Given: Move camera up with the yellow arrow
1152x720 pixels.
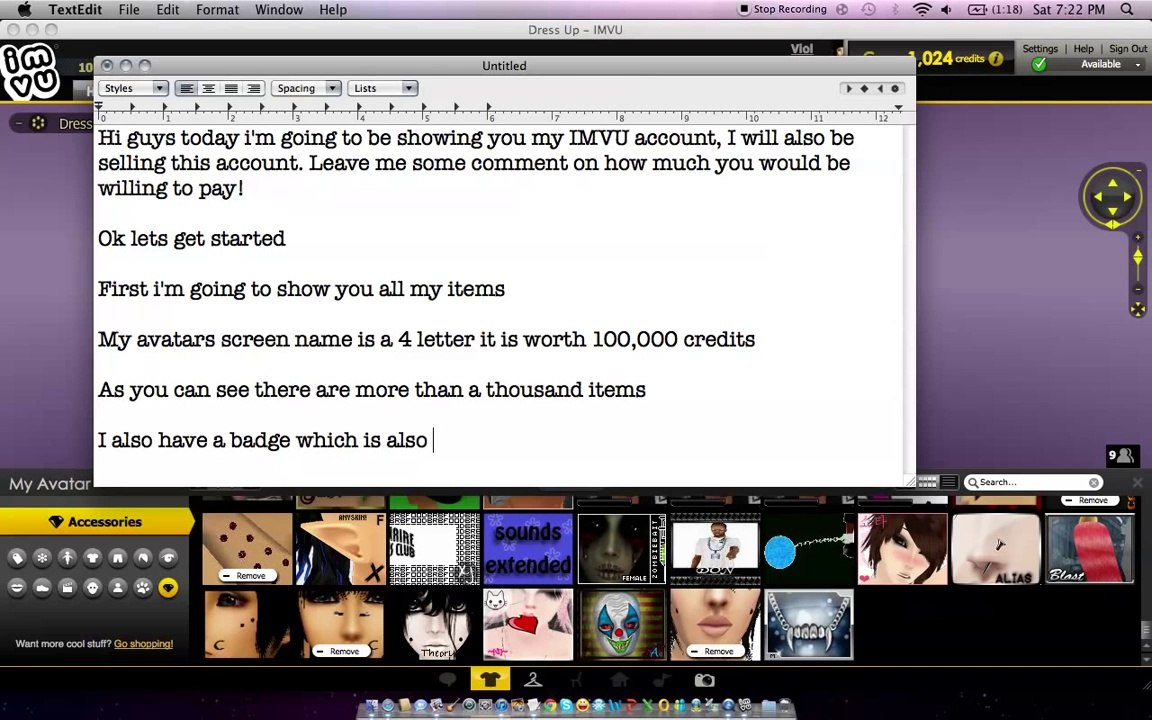Looking at the screenshot, I should (x=1112, y=182).
